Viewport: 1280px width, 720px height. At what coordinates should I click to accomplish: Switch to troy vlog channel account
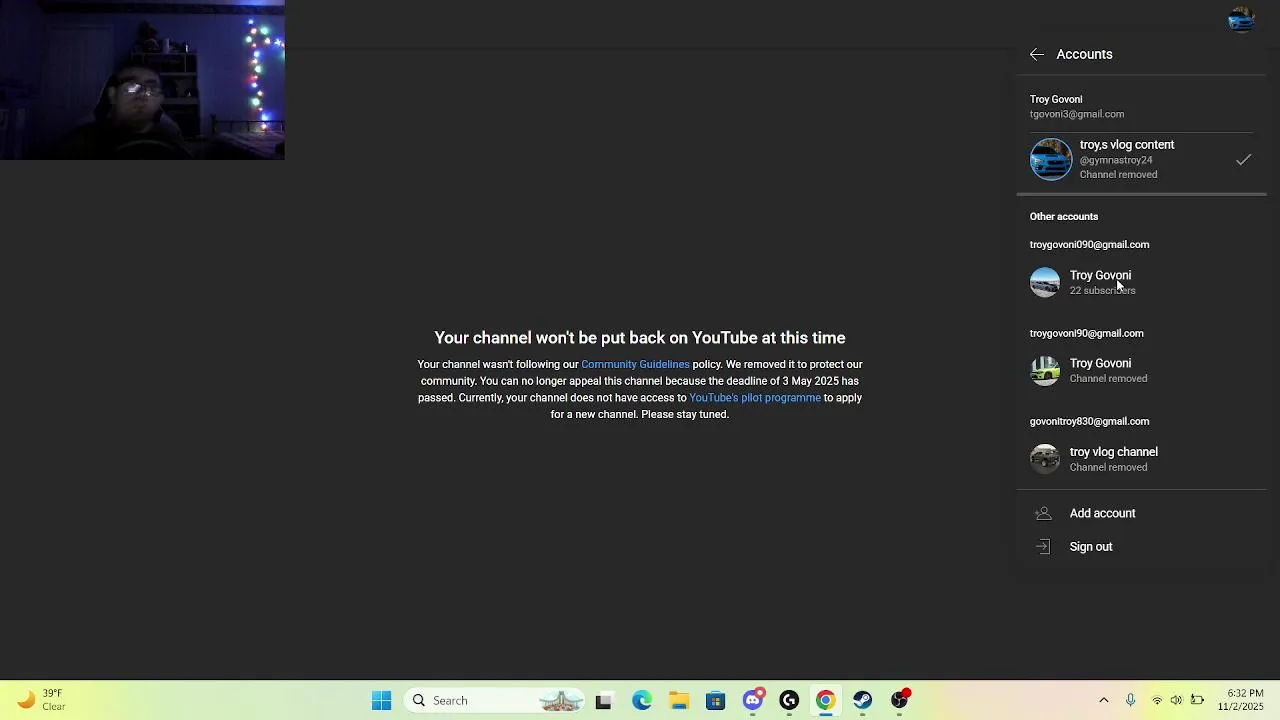(x=1141, y=459)
